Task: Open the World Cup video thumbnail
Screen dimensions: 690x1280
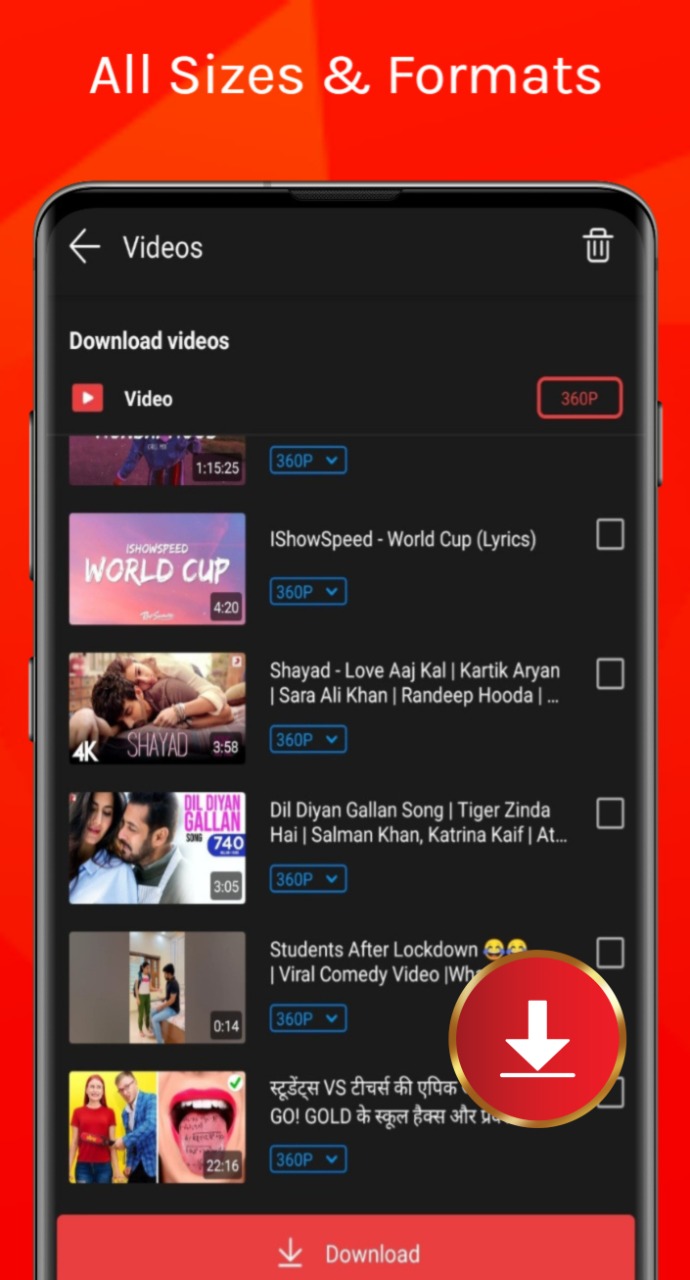Action: 157,569
